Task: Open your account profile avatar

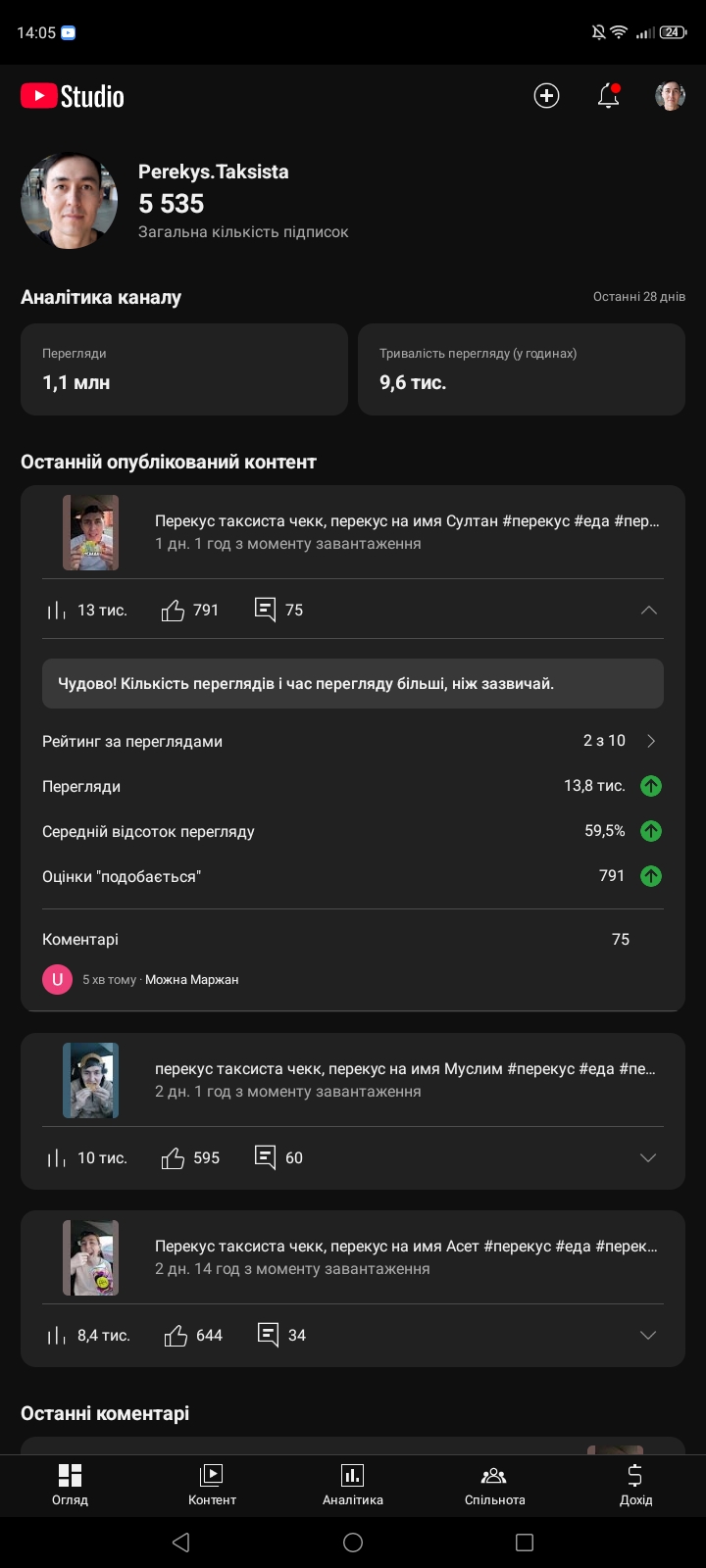Action: (670, 96)
